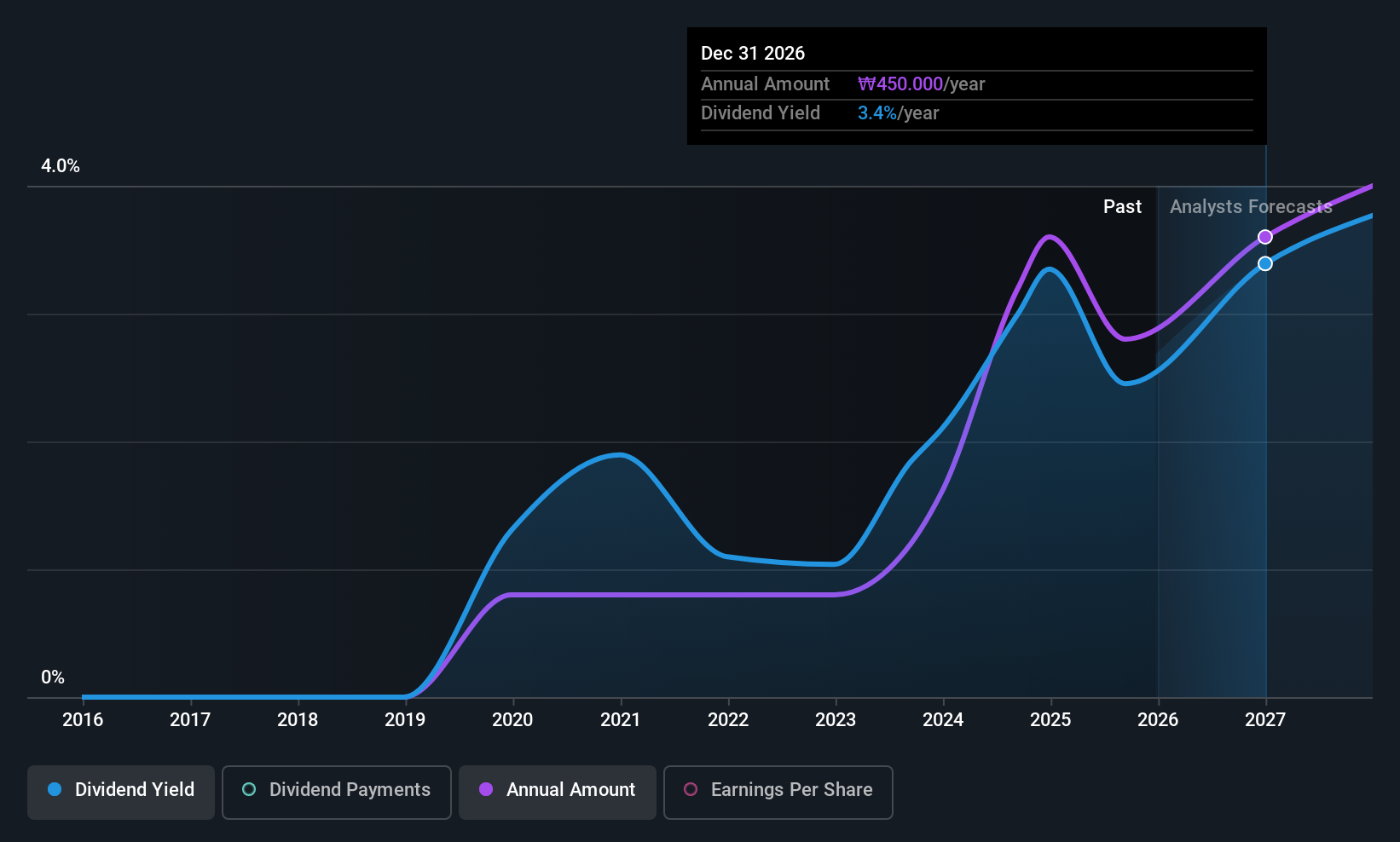Click the teal Dividend Payments legend circle
The image size is (1400, 842).
[x=249, y=789]
